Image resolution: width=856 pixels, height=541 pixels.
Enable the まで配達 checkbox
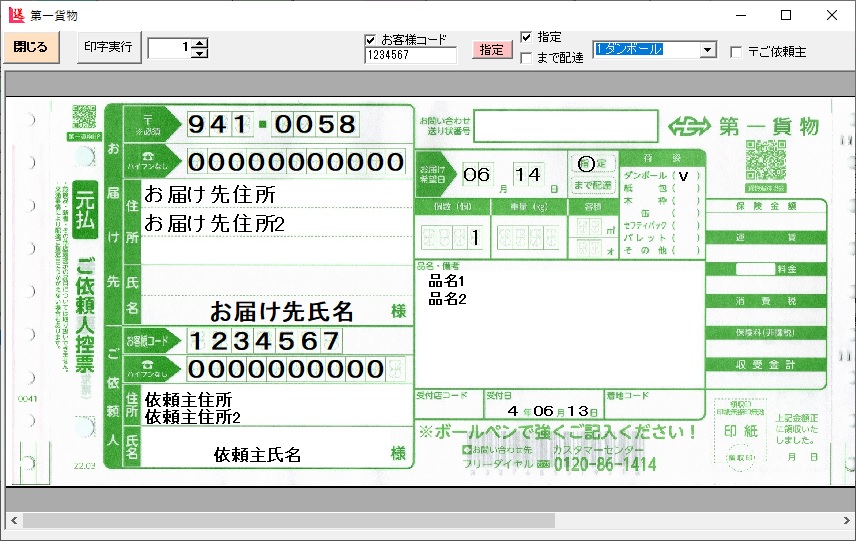(526, 58)
